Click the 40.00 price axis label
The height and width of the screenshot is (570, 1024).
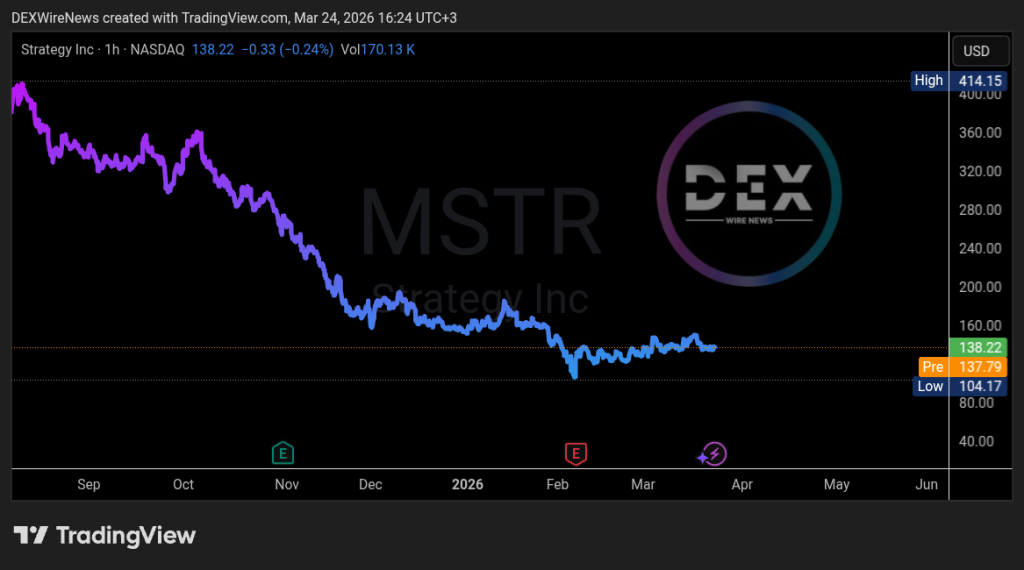tap(976, 441)
